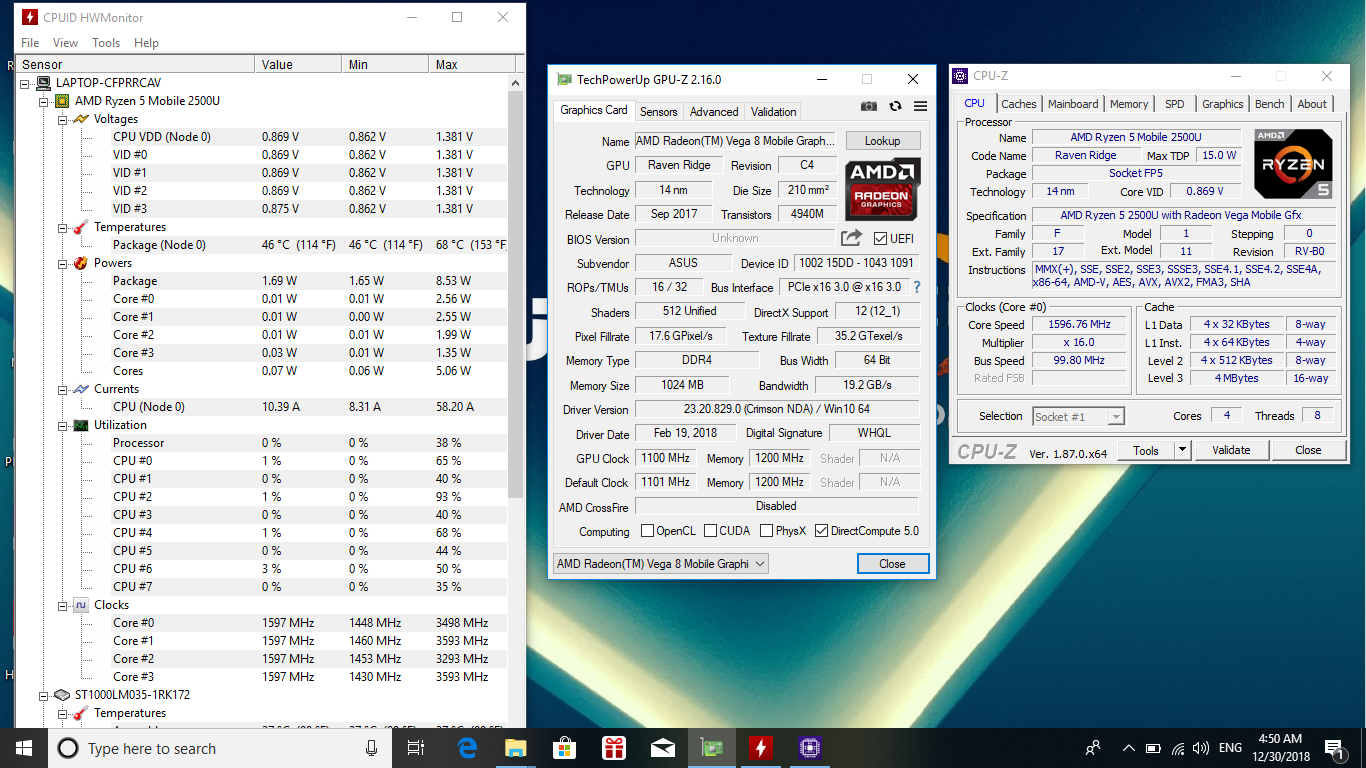The image size is (1366, 768).
Task: Click the Tools button in CPU-Z
Action: (1146, 450)
